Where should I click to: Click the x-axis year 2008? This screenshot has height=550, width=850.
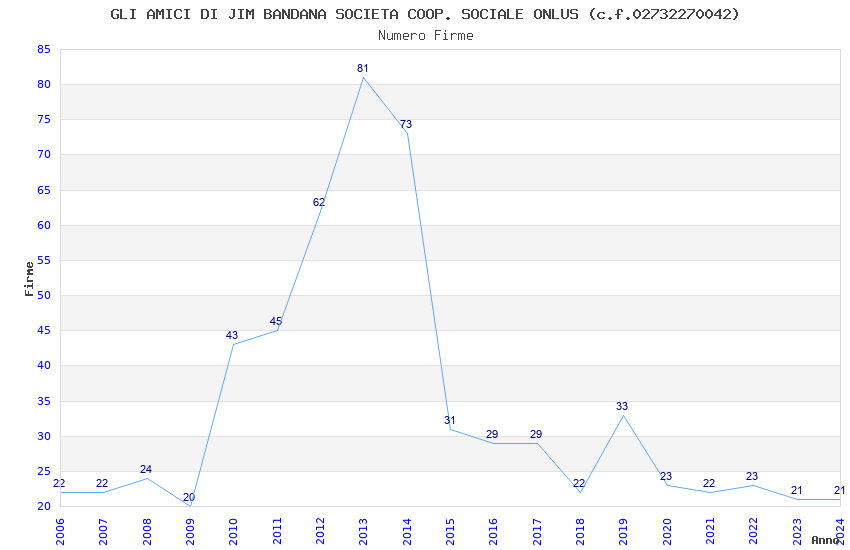[146, 531]
